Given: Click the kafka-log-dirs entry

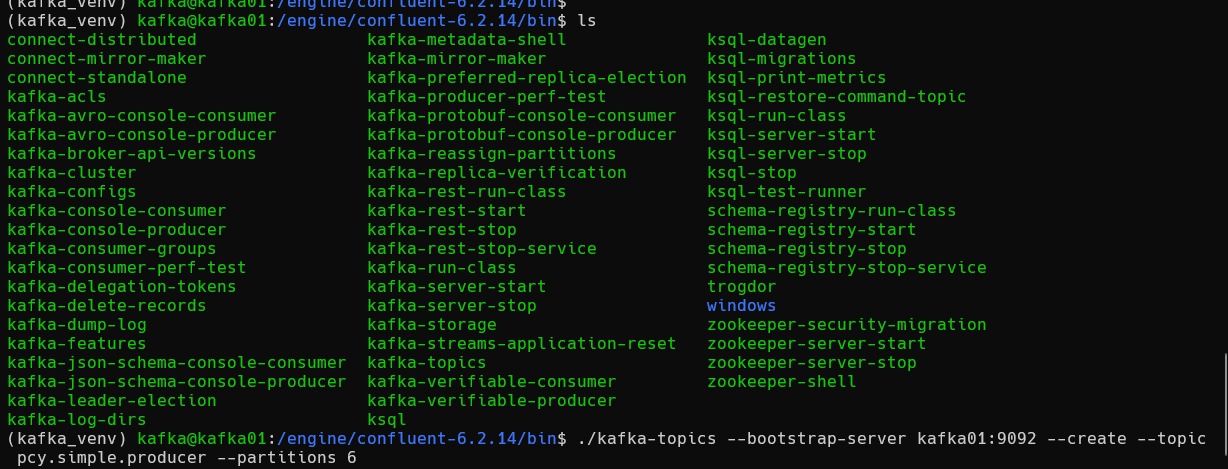Looking at the screenshot, I should [x=76, y=420].
